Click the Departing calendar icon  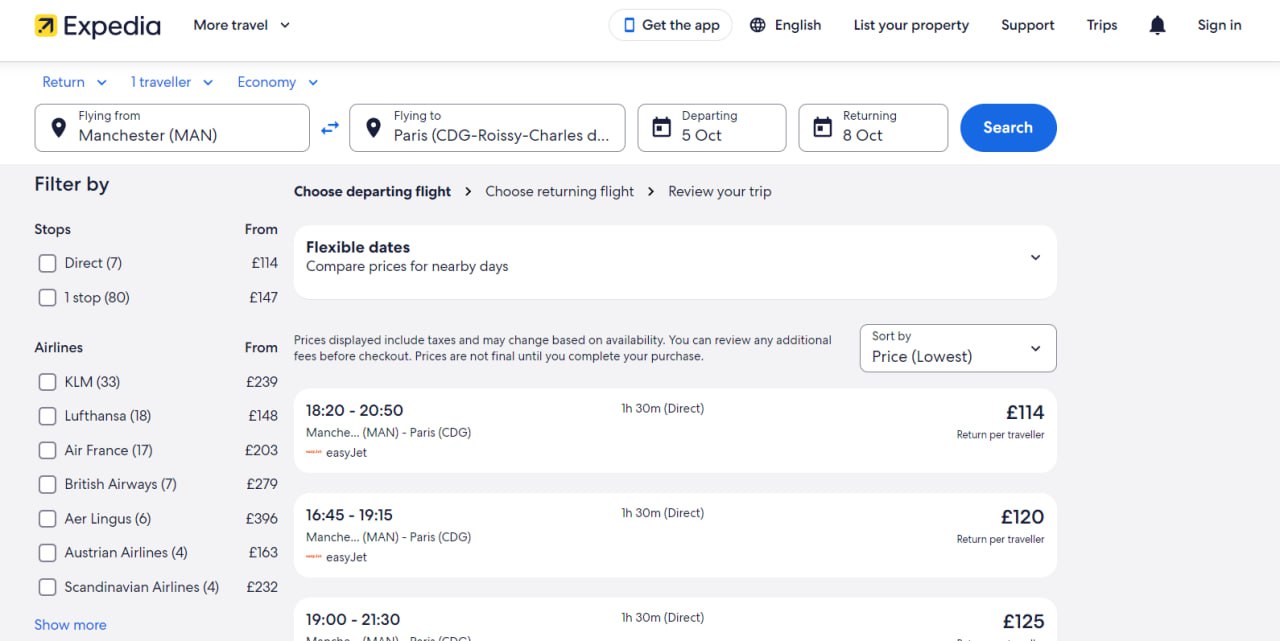(x=661, y=127)
